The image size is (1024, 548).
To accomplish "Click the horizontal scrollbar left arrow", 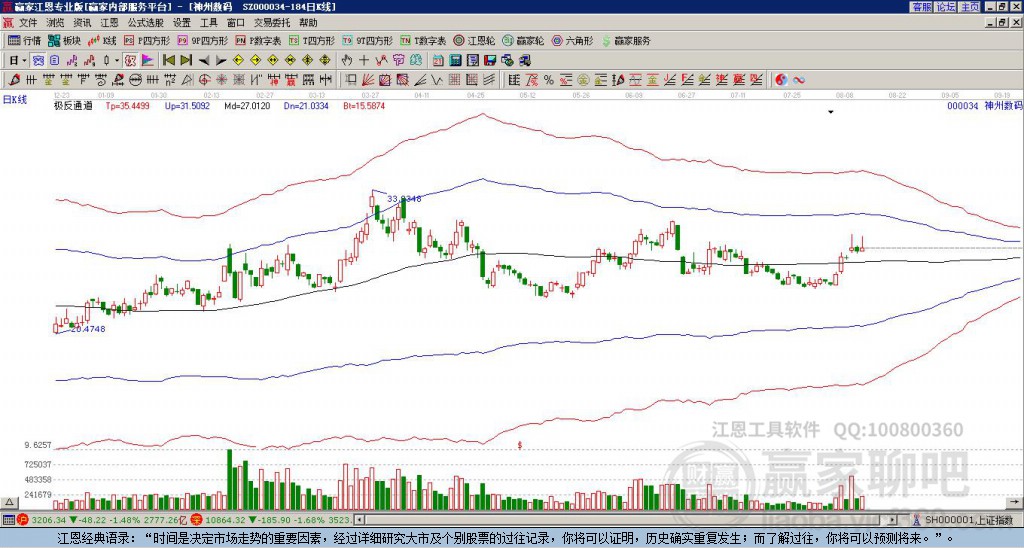I will click(x=358, y=520).
